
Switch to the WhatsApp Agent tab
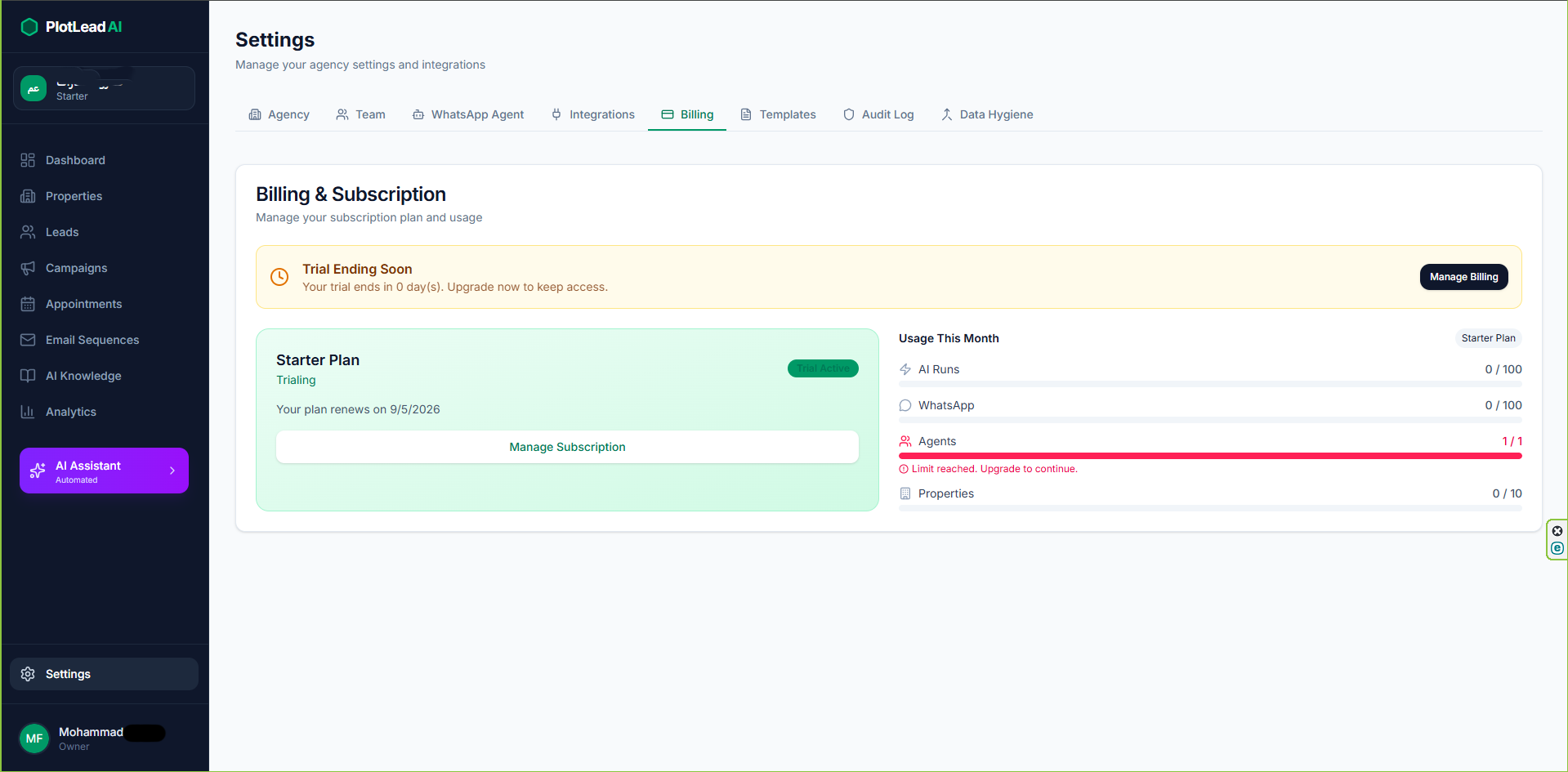coord(468,114)
